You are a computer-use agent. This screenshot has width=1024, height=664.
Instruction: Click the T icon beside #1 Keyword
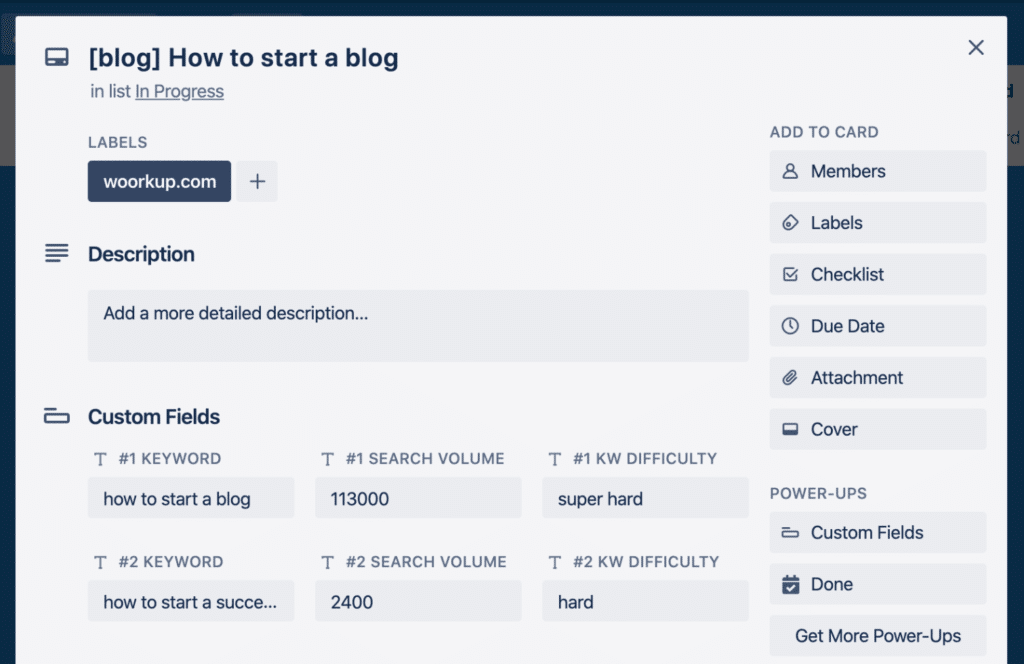pyautogui.click(x=100, y=458)
